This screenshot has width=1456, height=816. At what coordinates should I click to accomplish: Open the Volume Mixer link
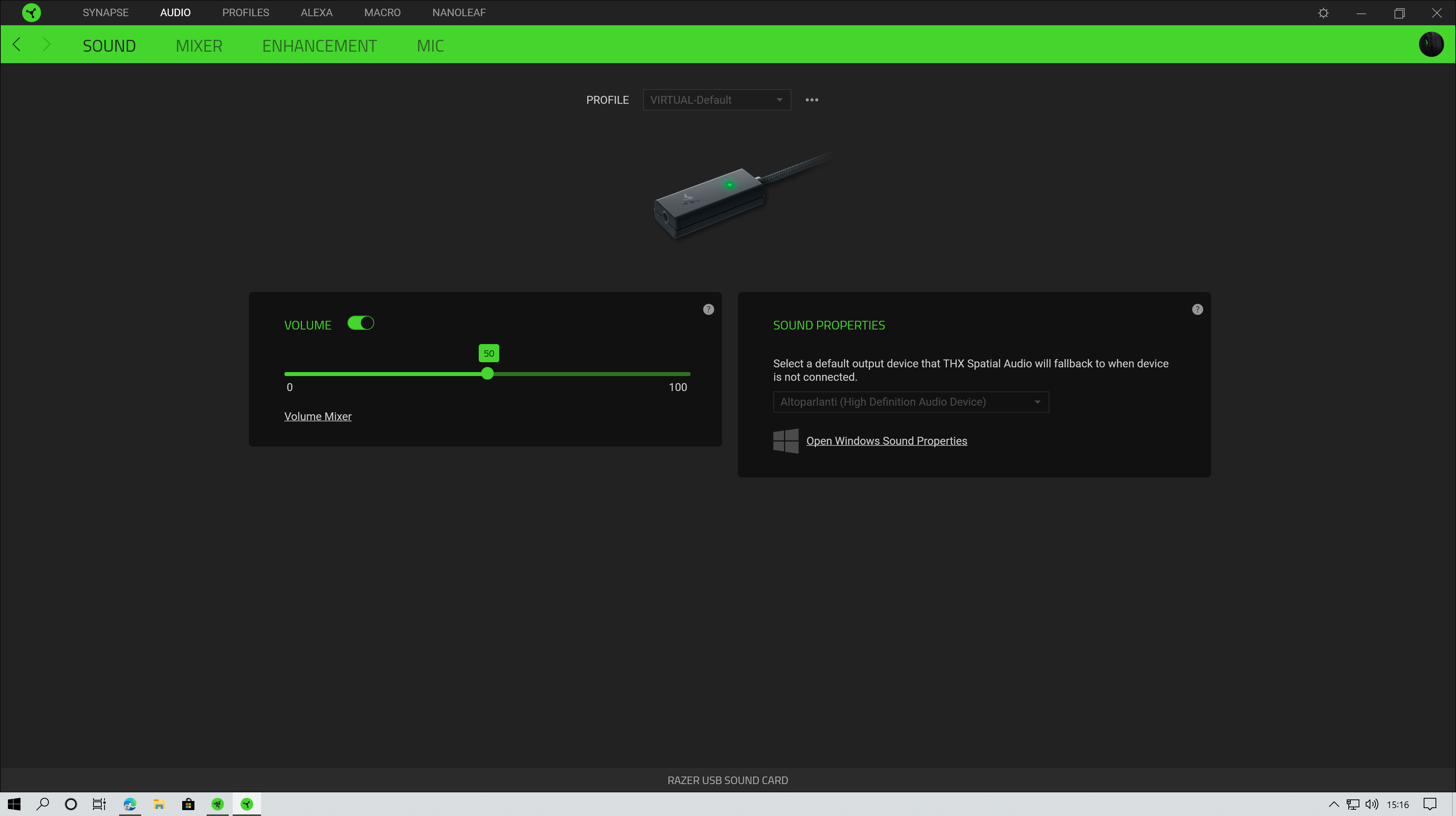(x=317, y=416)
